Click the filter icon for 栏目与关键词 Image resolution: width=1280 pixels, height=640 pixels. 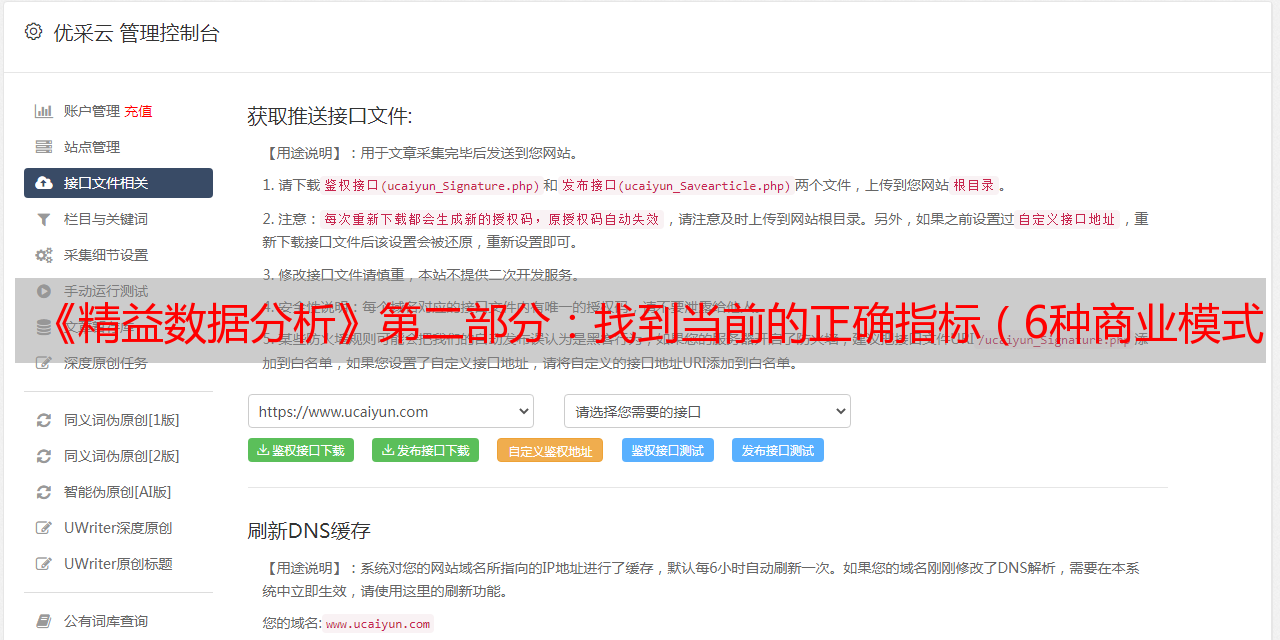click(44, 219)
